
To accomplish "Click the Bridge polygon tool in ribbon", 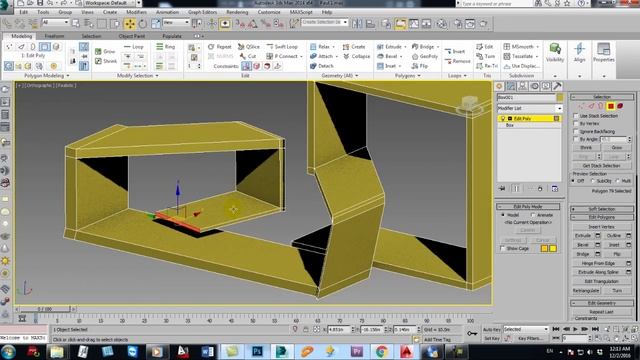I will tap(424, 47).
